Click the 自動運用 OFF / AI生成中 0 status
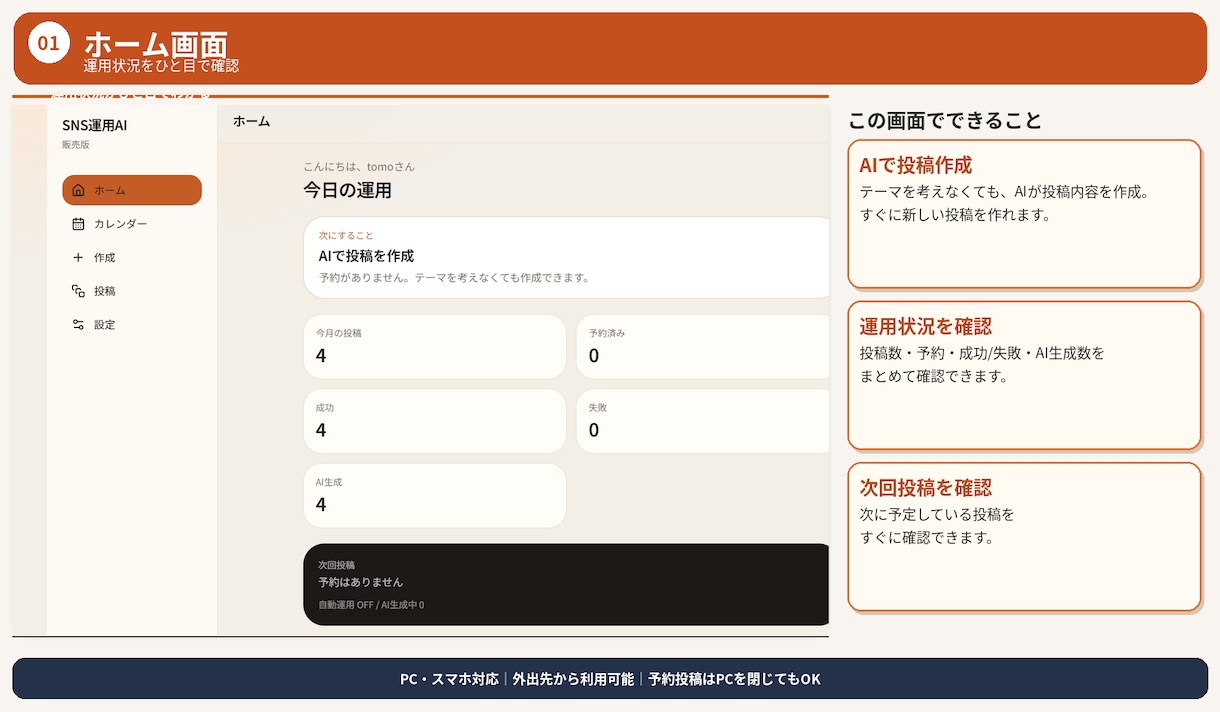1220x712 pixels. [371, 605]
